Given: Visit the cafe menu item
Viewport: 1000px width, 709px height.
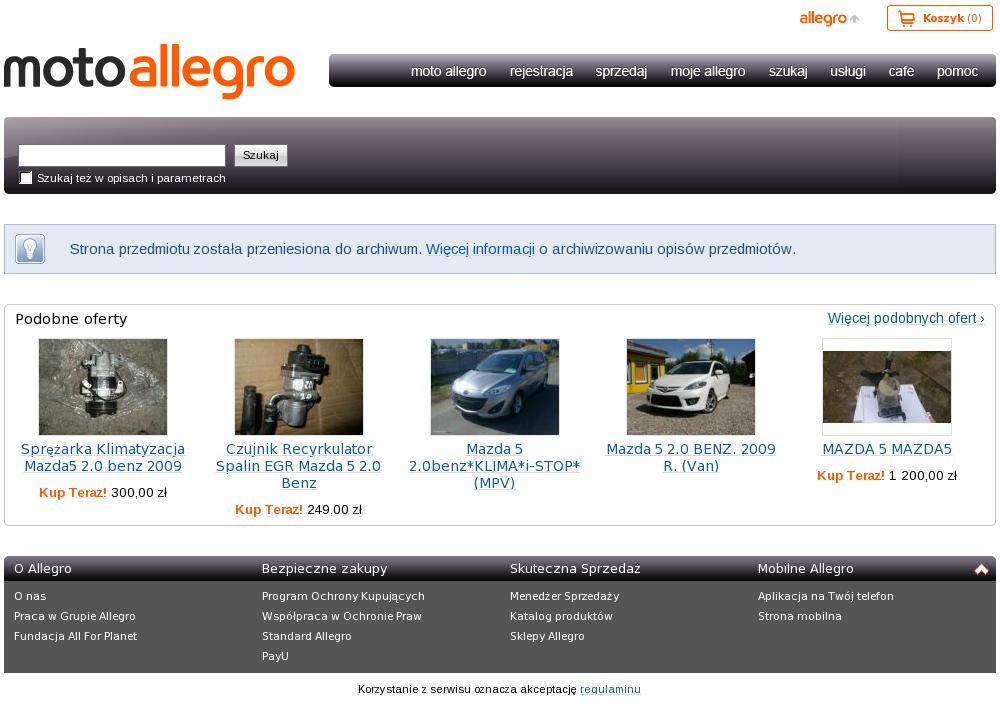Looking at the screenshot, I should [x=901, y=71].
